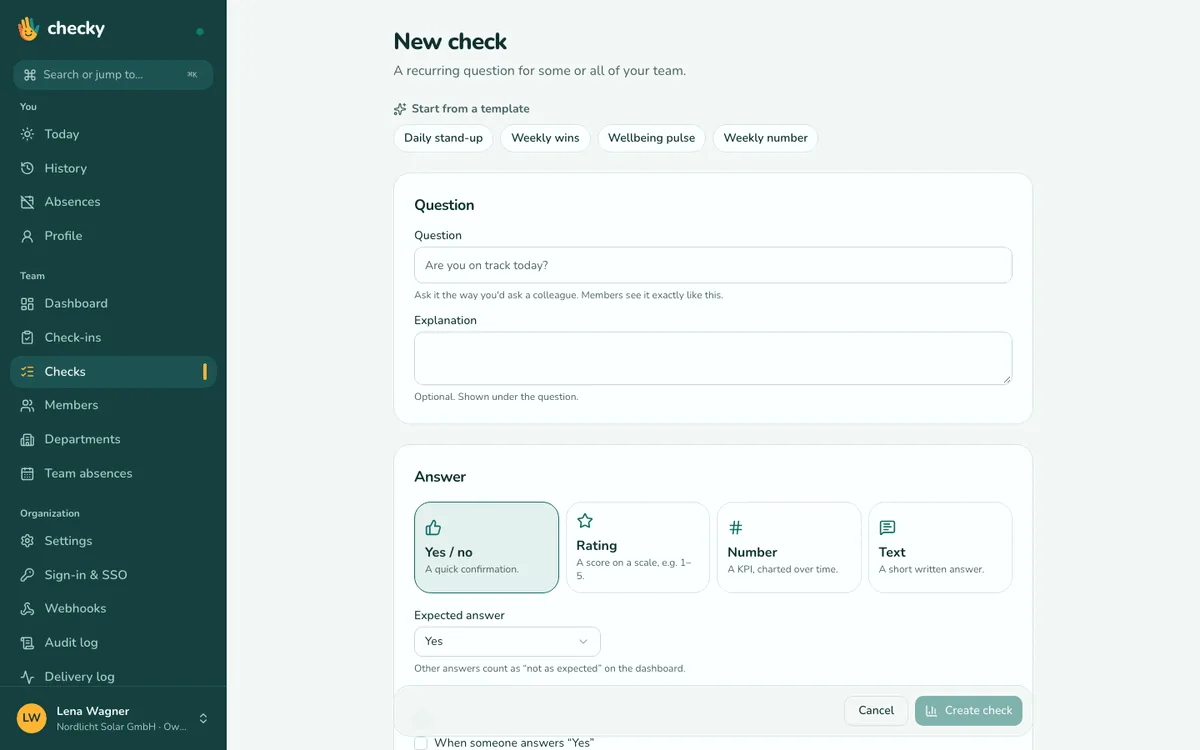Image resolution: width=1200 pixels, height=750 pixels.
Task: Open the Today page
Action: point(113,134)
